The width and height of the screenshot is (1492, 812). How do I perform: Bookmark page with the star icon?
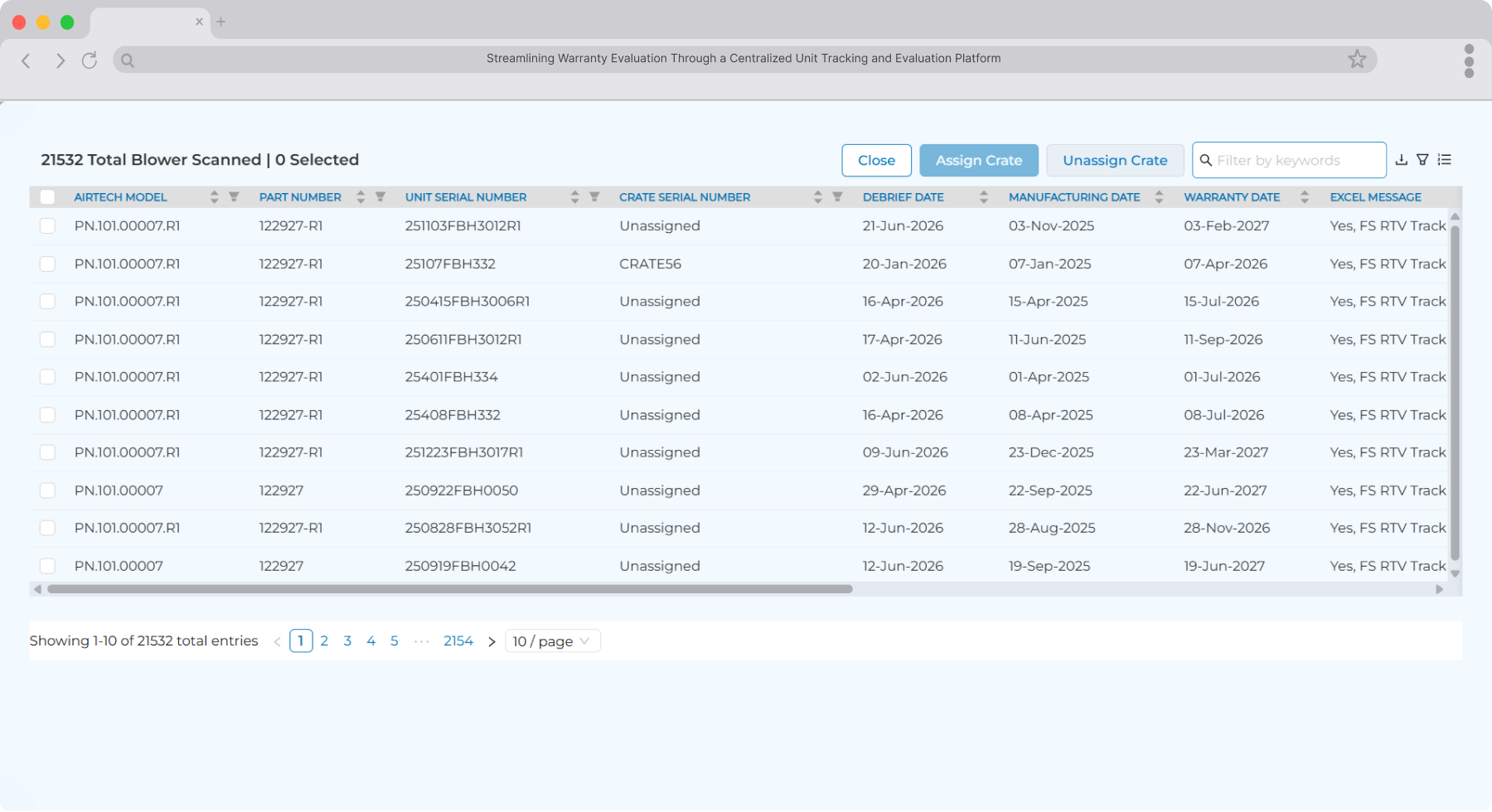[x=1357, y=59]
